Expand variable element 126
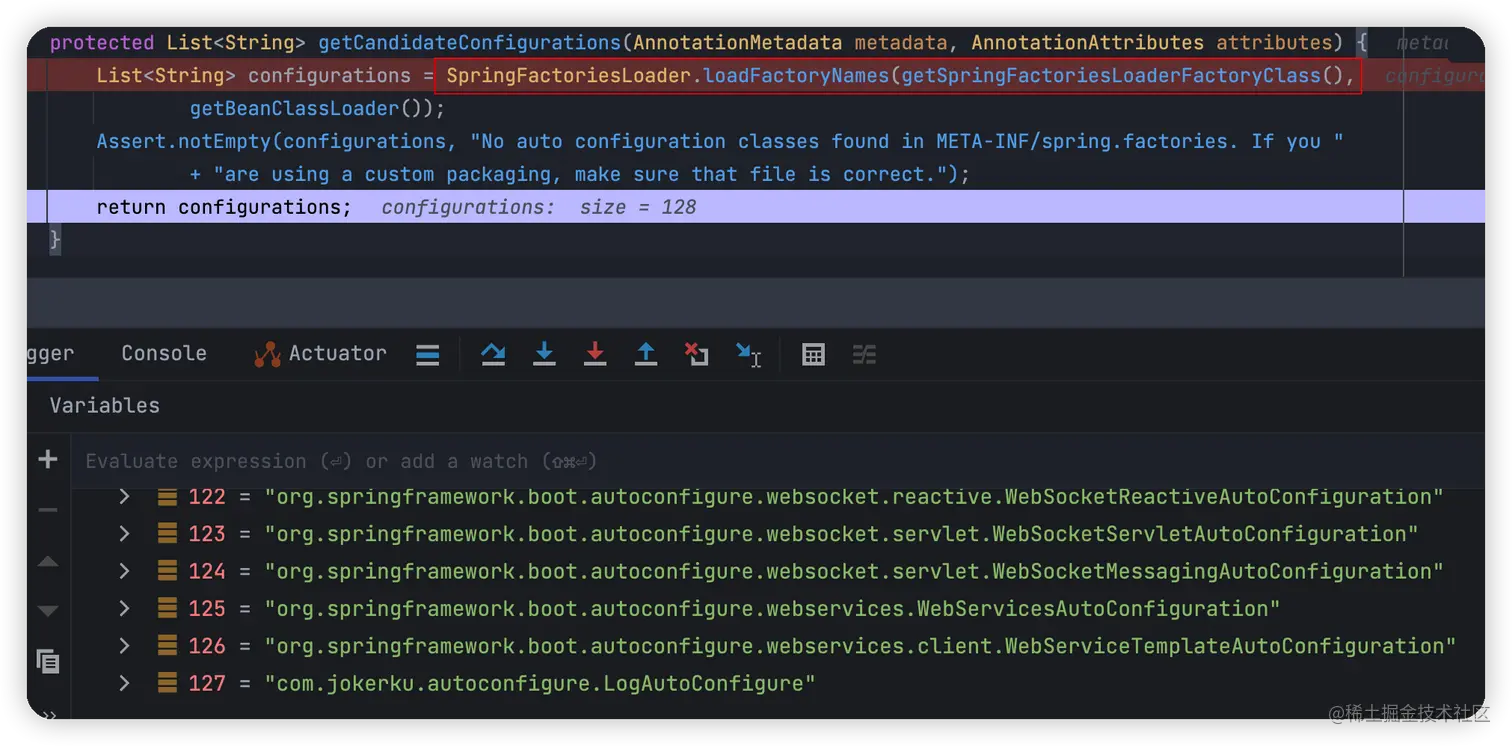The width and height of the screenshot is (1512, 746). pyautogui.click(x=124, y=646)
